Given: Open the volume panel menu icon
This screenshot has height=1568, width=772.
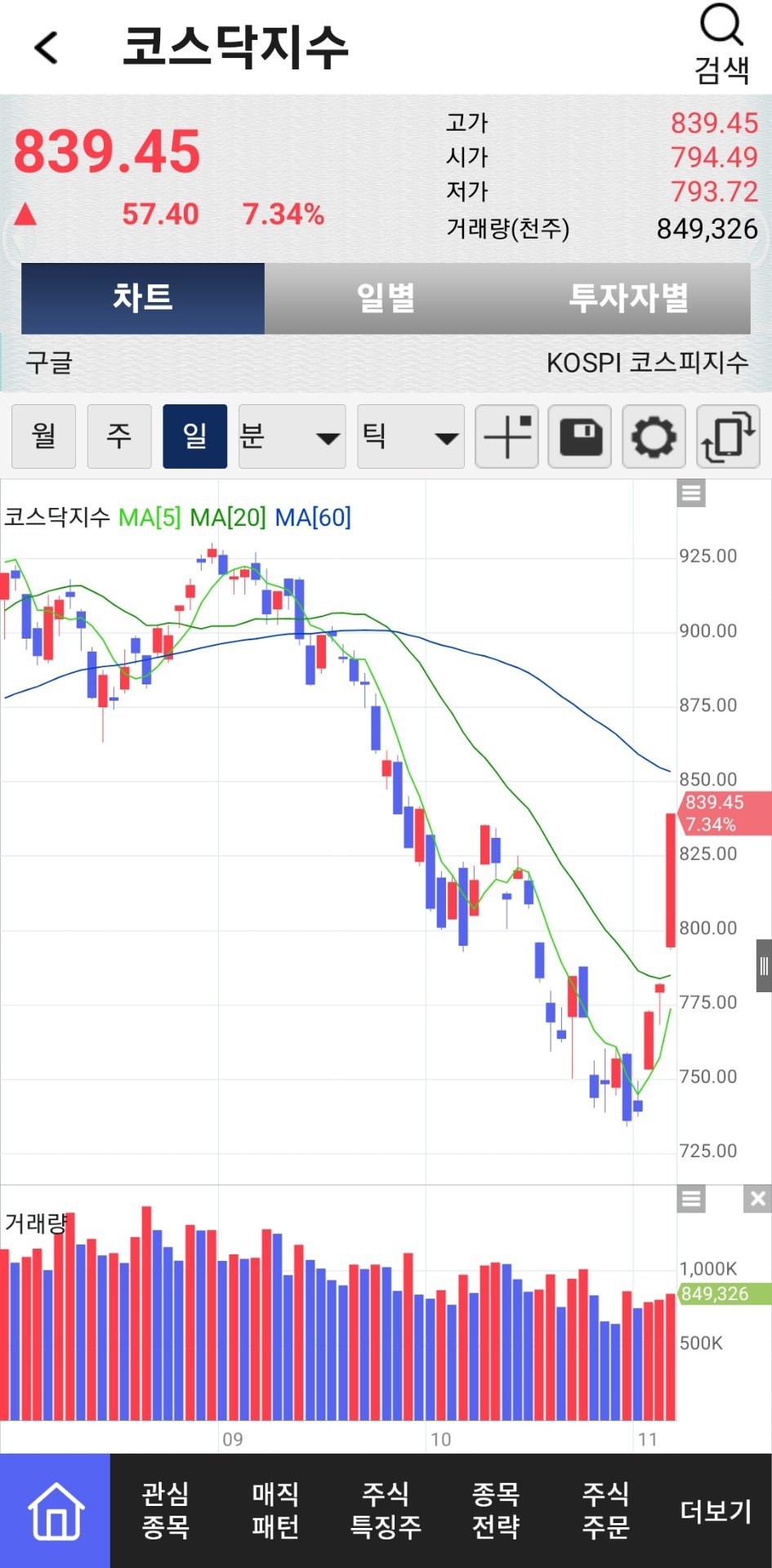Looking at the screenshot, I should (x=691, y=1199).
